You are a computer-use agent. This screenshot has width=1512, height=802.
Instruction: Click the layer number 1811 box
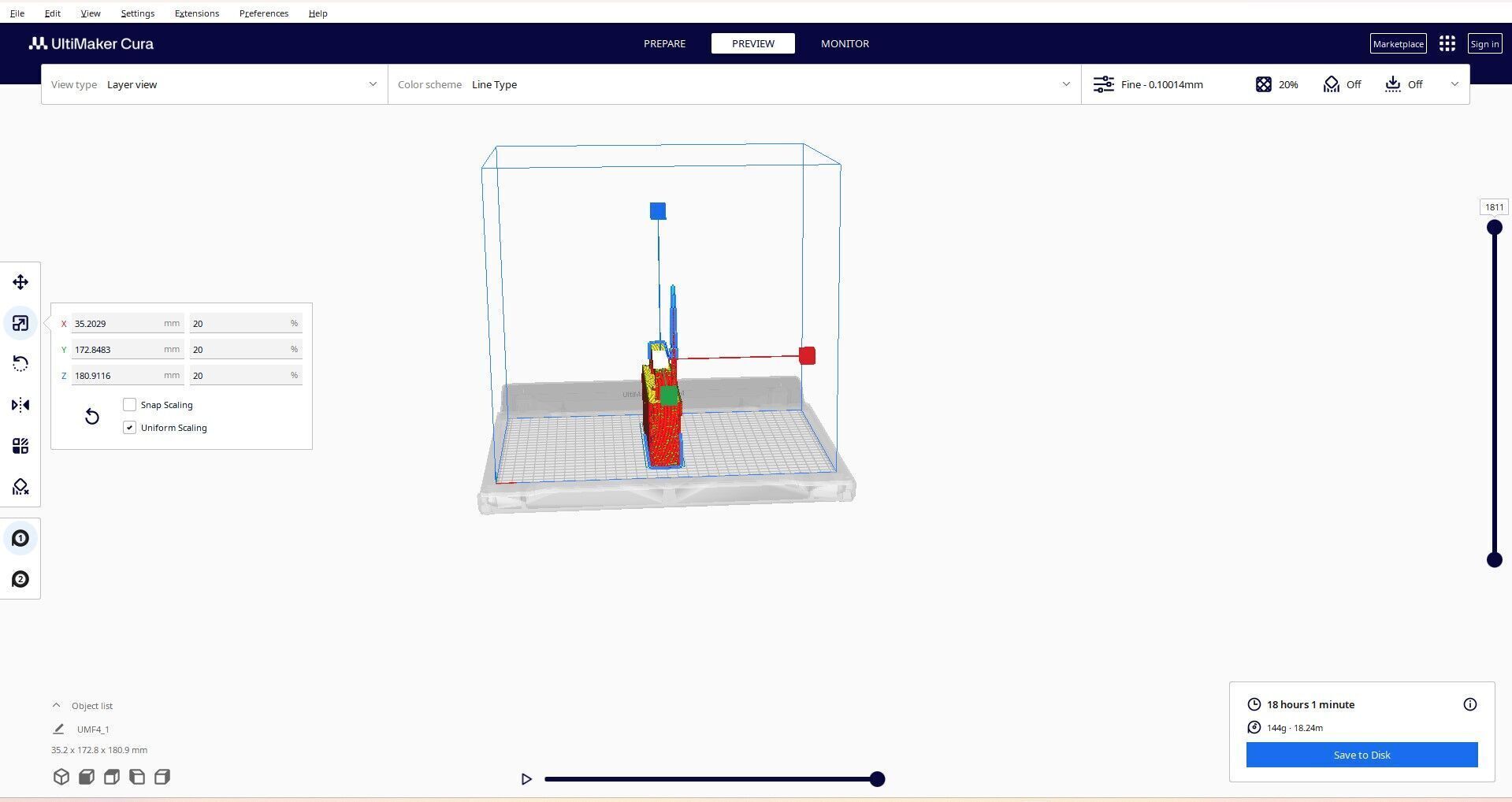[1494, 207]
